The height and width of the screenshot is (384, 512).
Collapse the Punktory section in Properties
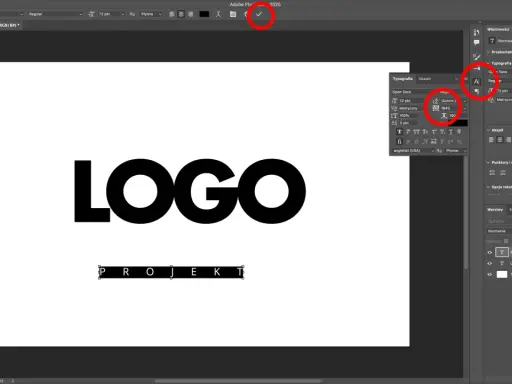[x=488, y=162]
